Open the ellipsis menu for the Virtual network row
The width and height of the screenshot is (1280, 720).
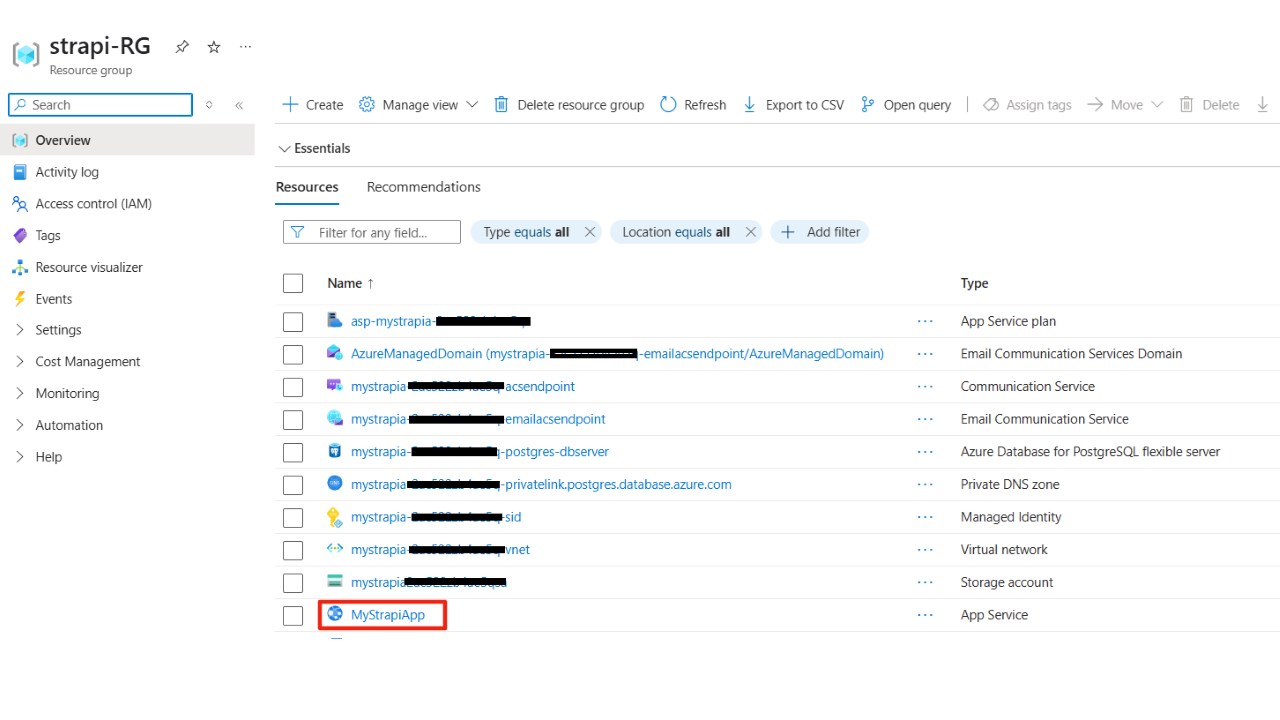point(925,549)
